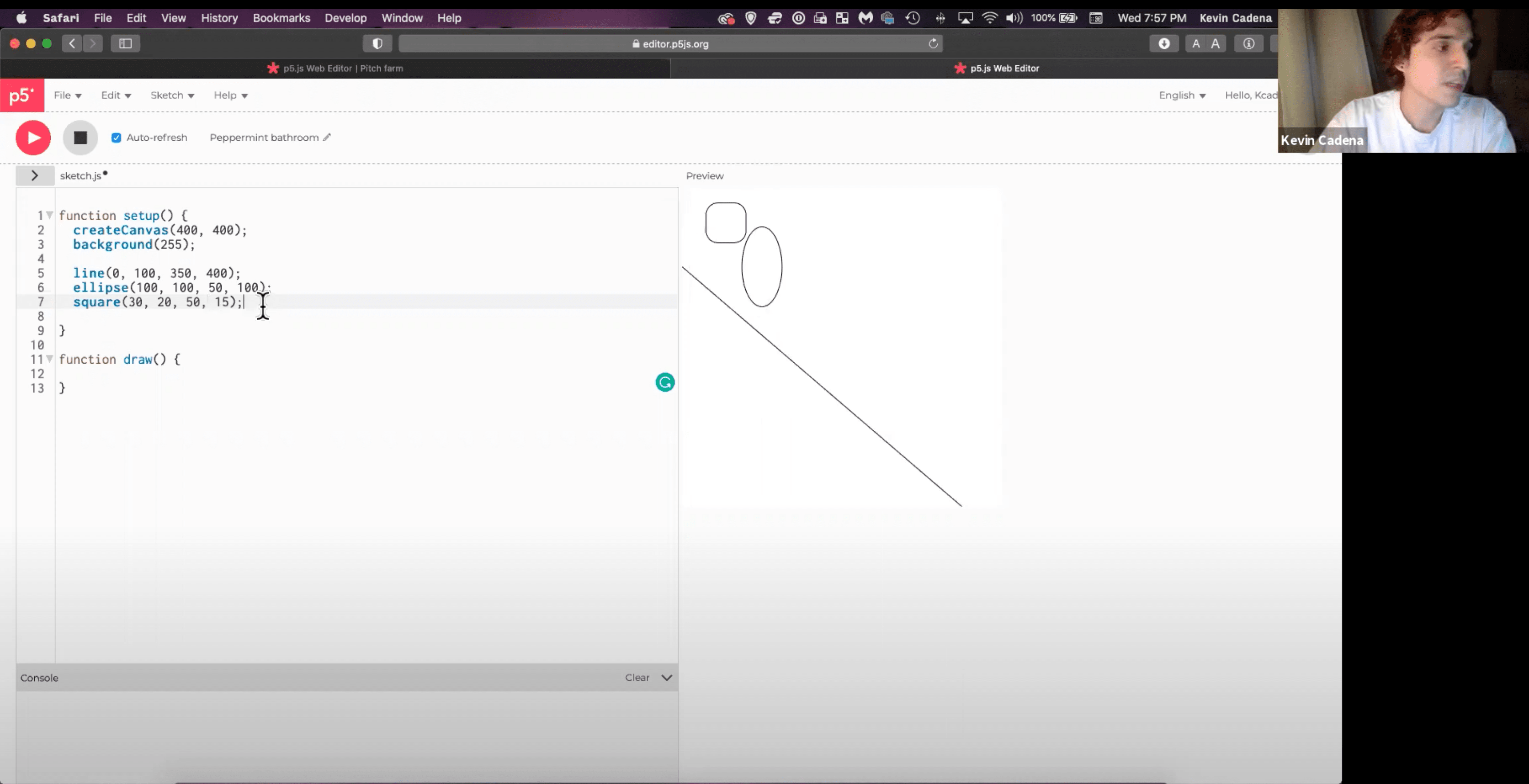1529x784 pixels.
Task: Edit the sketch name with pencil icon
Action: point(326,137)
